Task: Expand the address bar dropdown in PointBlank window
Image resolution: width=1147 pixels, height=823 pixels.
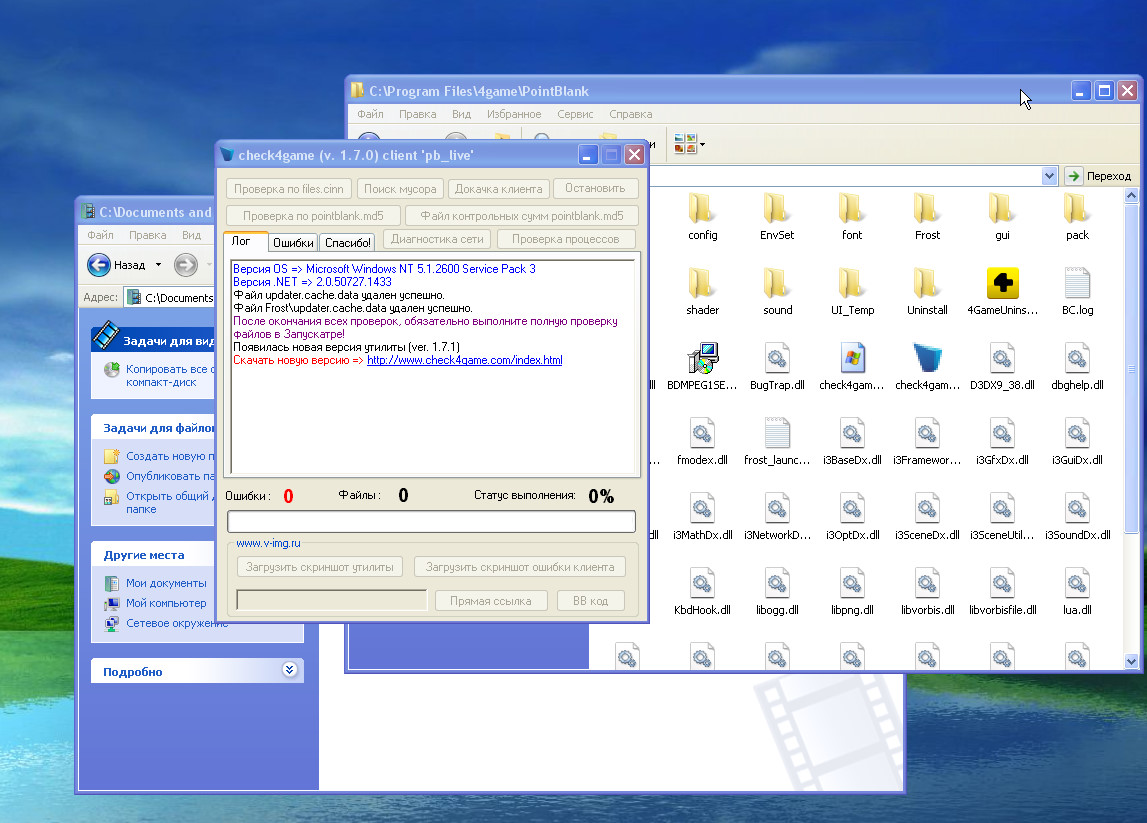Action: click(x=1049, y=176)
